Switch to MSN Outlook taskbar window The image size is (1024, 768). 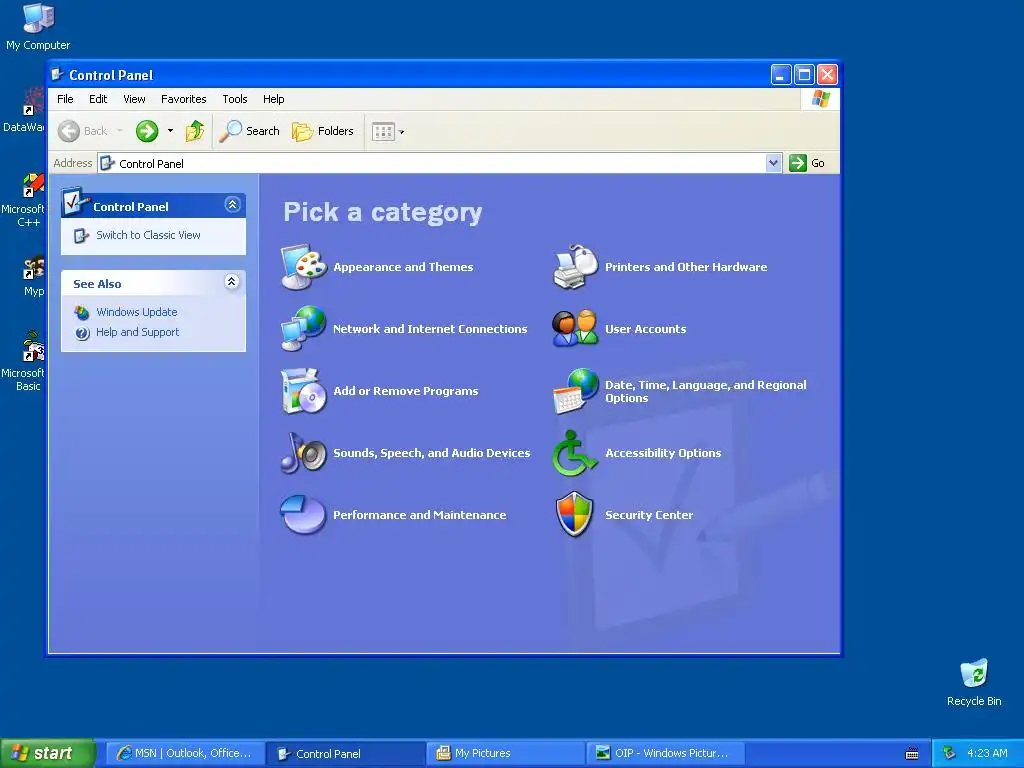tap(185, 753)
